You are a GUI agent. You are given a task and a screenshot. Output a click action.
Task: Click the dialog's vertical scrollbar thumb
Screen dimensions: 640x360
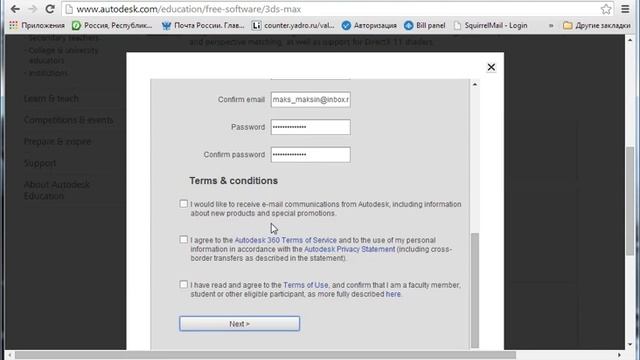click(475, 290)
